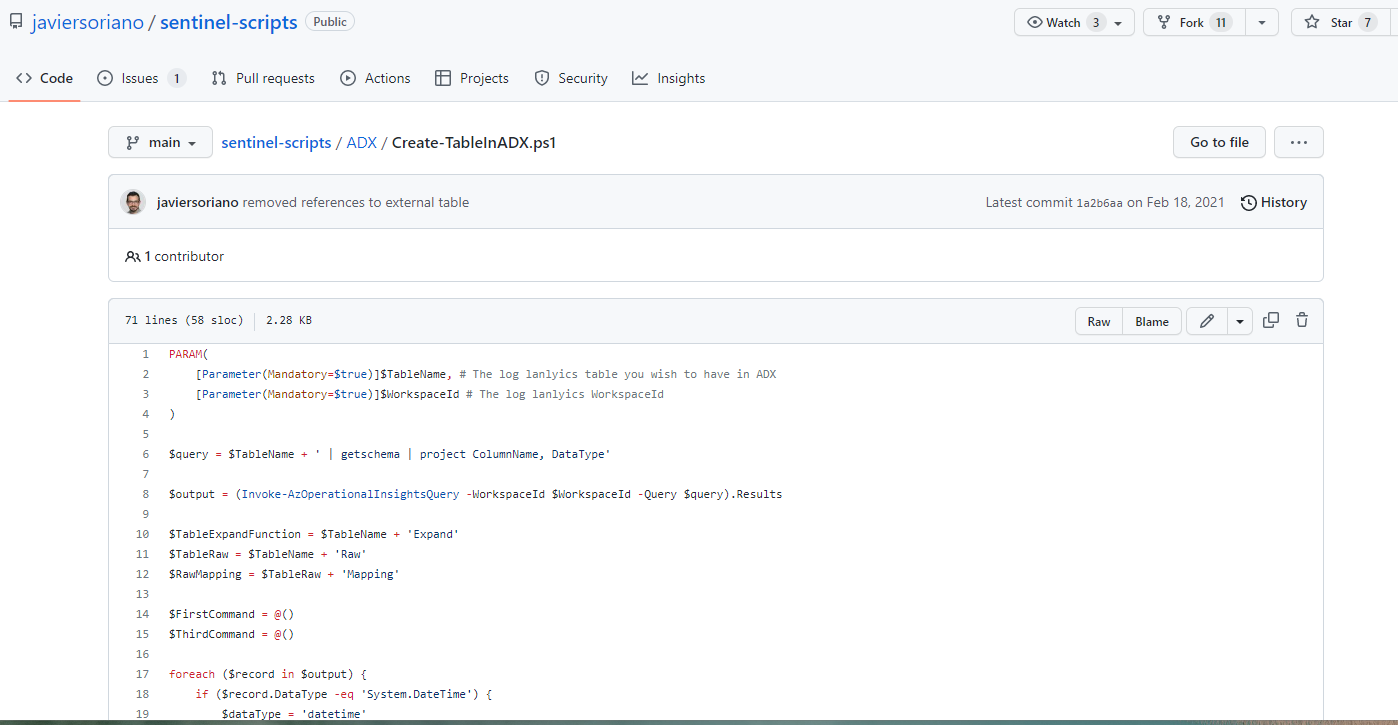Click the $query assignment on line 6
The image size is (1398, 725).
[389, 454]
